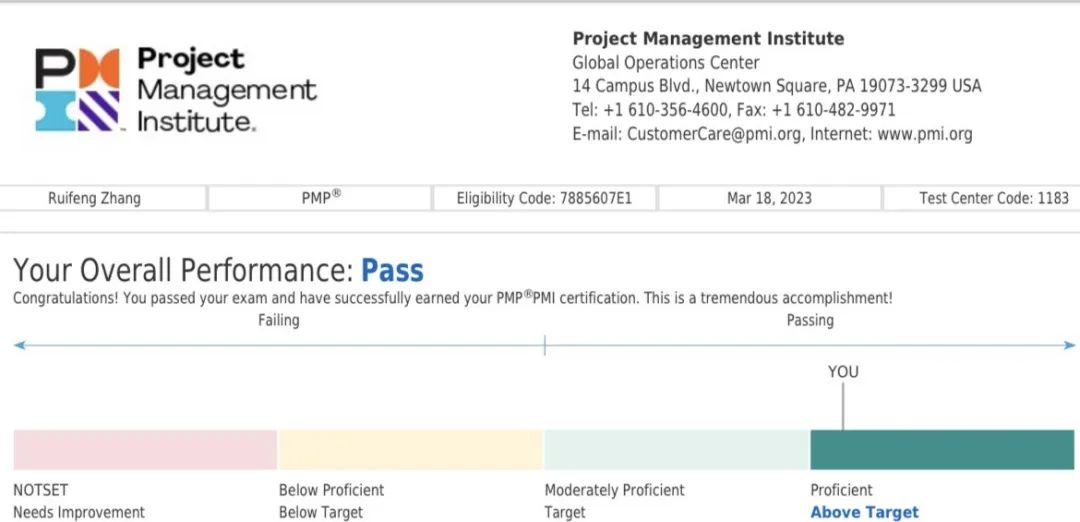Select the Ruifeng Zhang name cell
The image size is (1080, 522).
103,198
